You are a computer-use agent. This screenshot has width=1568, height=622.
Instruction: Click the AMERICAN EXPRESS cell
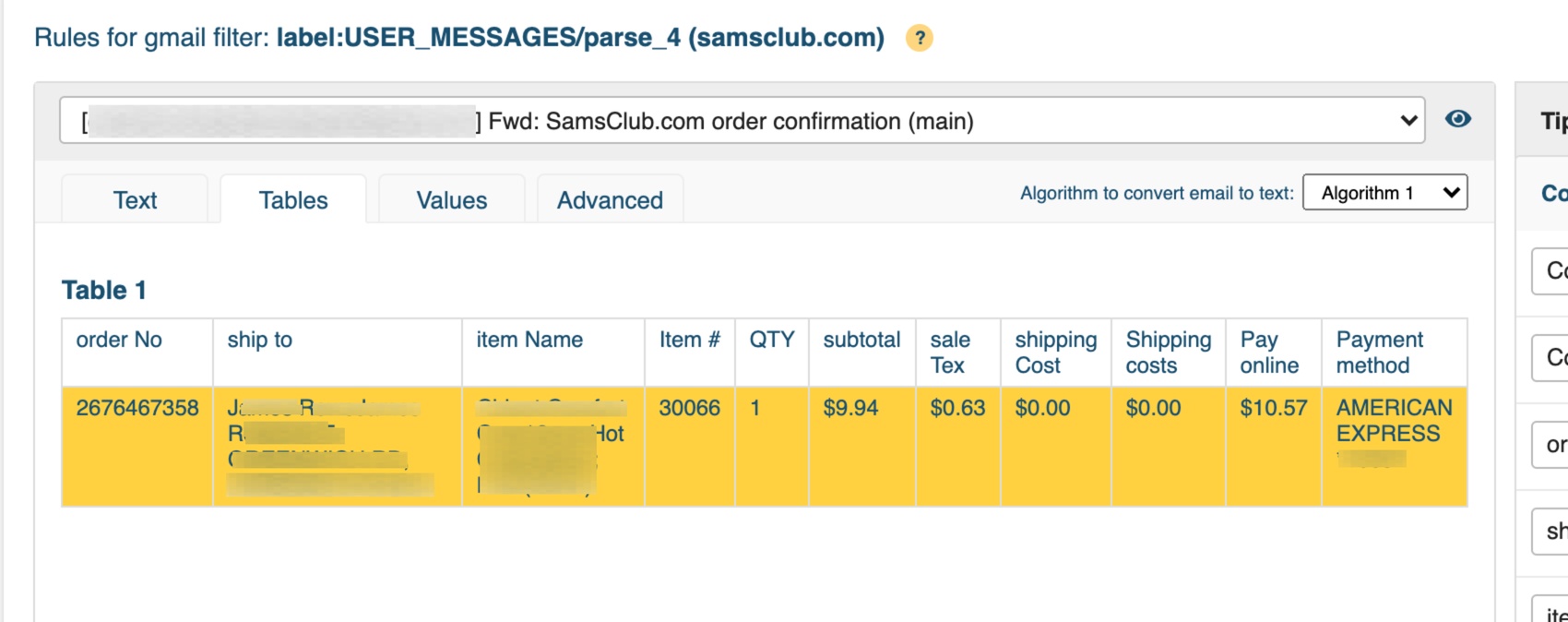[x=1394, y=421]
